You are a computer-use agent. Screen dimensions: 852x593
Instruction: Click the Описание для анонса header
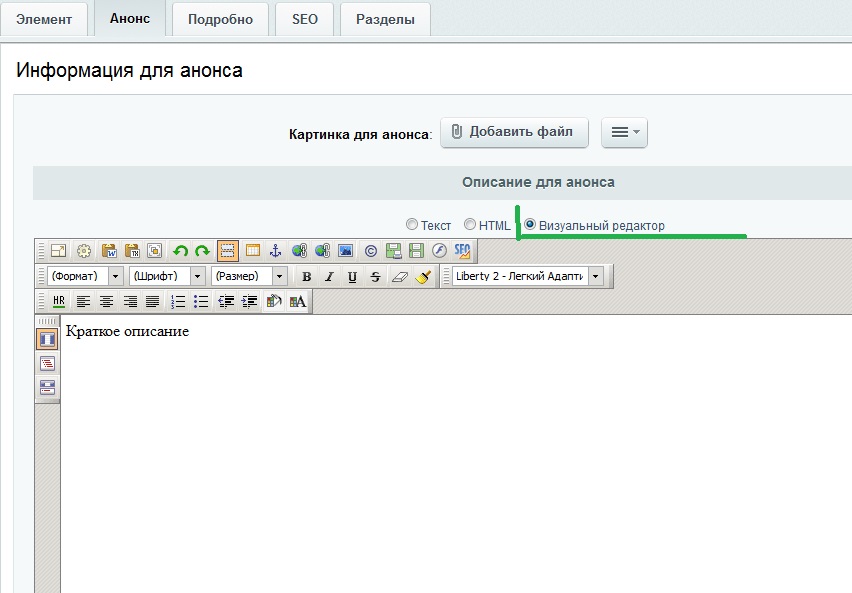(538, 182)
